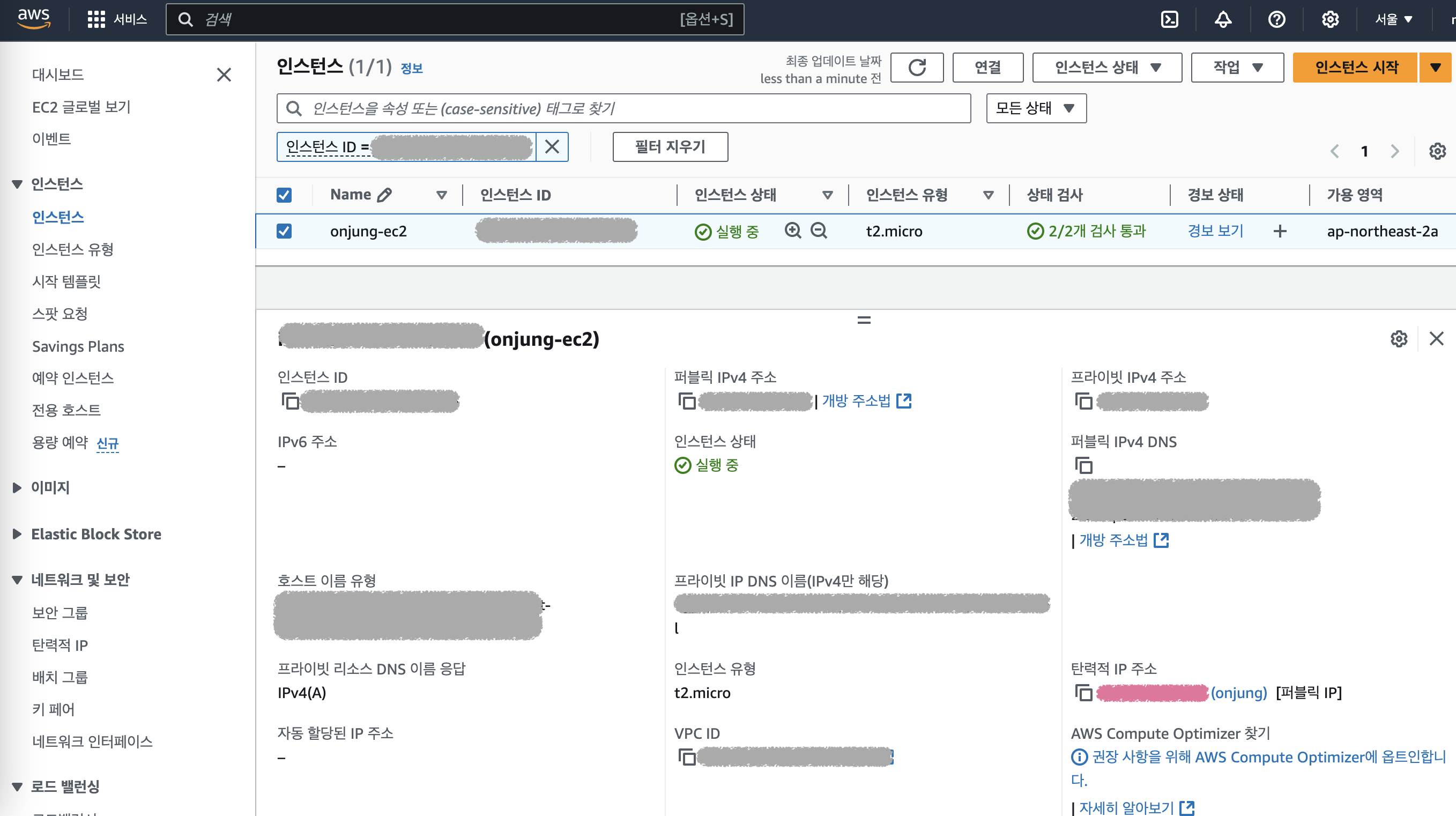
Task: Select 탄력적 IP in the sidebar
Action: [x=60, y=645]
